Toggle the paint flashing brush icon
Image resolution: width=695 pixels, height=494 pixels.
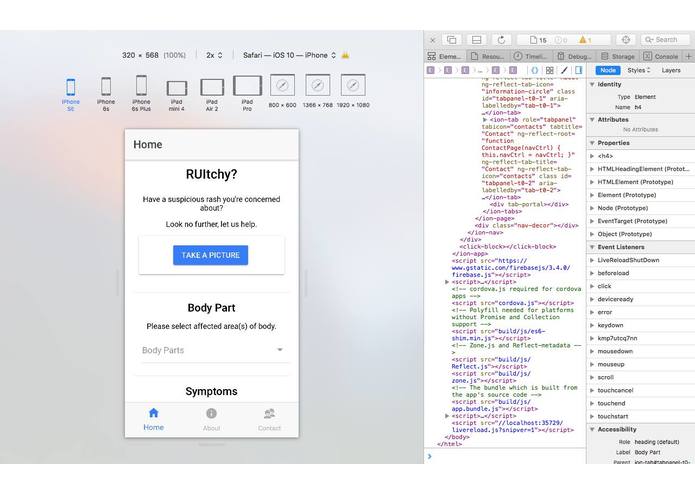coord(564,70)
